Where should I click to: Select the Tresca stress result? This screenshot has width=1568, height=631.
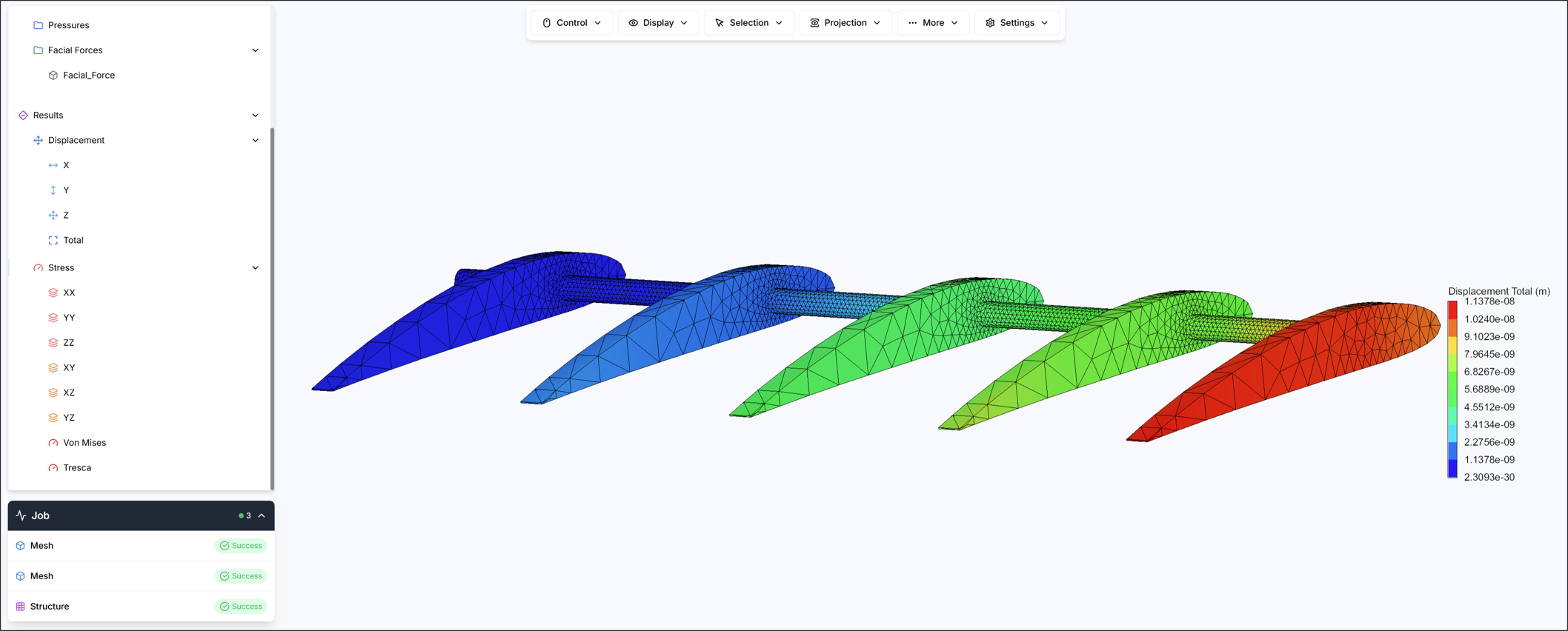pyautogui.click(x=77, y=468)
